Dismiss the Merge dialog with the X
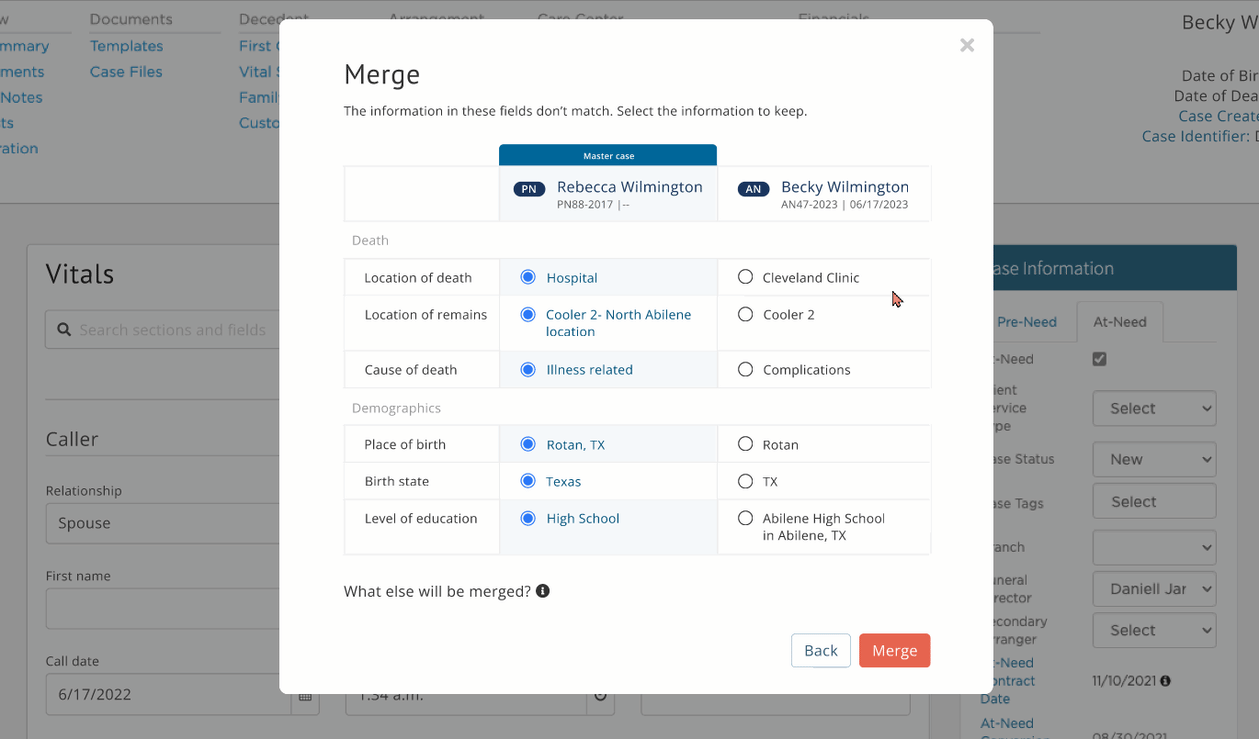Screen dimensions: 1259x739 966,44
